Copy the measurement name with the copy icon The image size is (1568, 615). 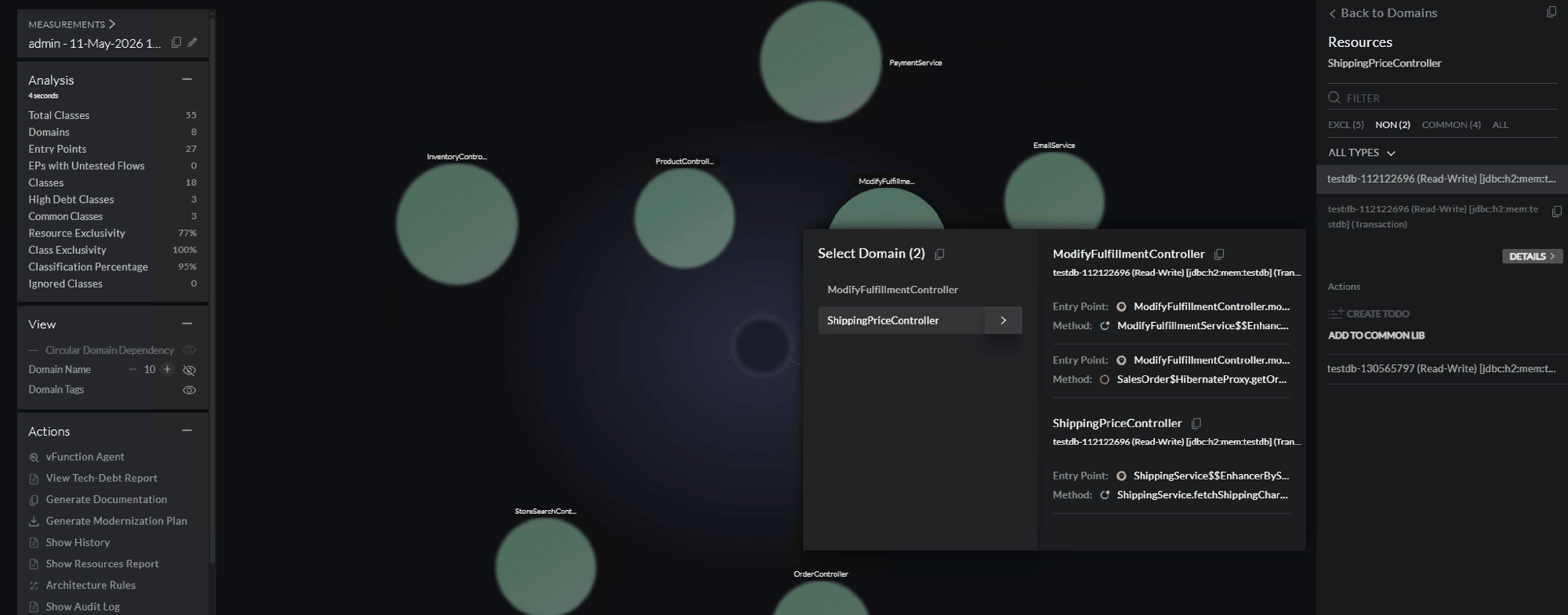pos(176,42)
